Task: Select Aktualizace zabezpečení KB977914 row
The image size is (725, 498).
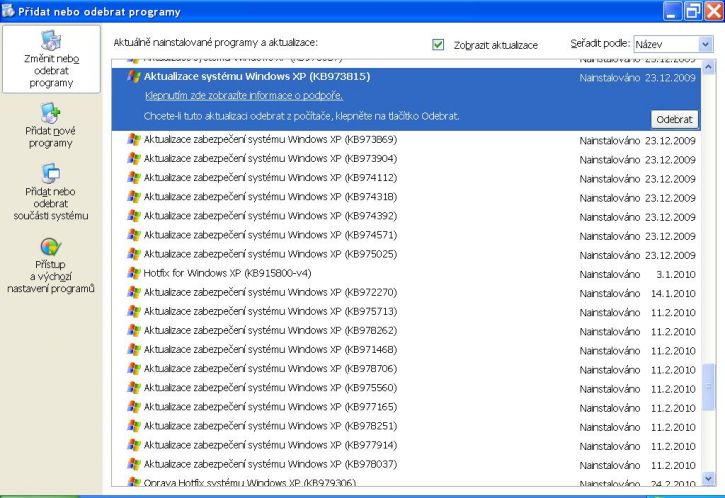Action: click(406, 445)
